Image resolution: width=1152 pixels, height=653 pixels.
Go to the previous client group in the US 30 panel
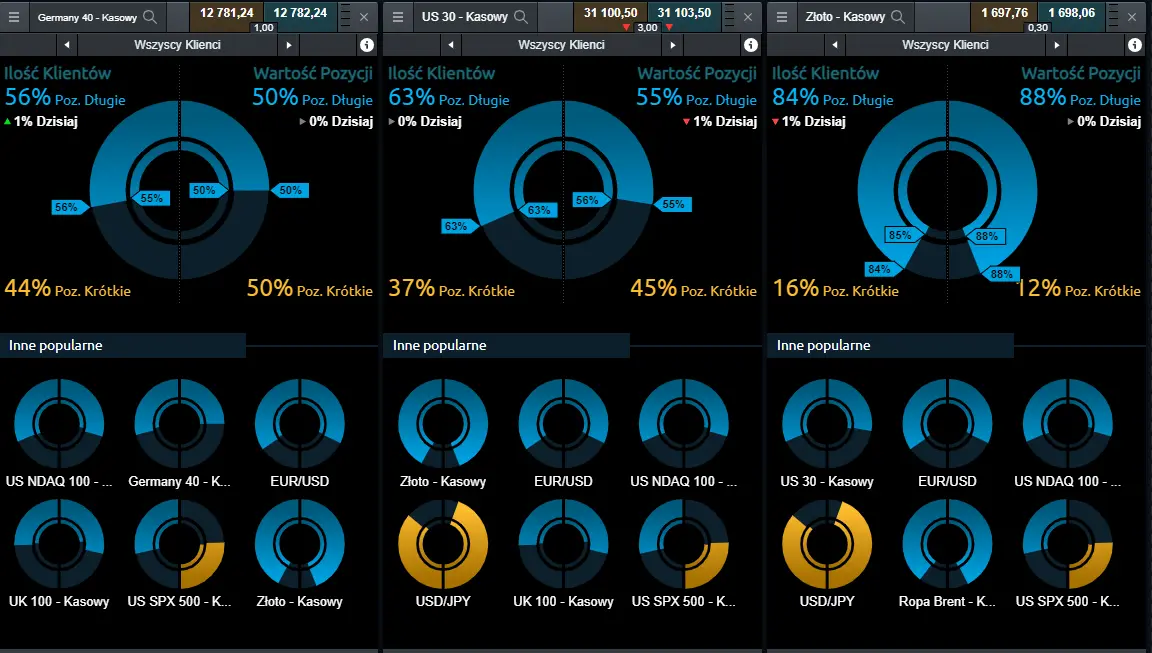(450, 45)
